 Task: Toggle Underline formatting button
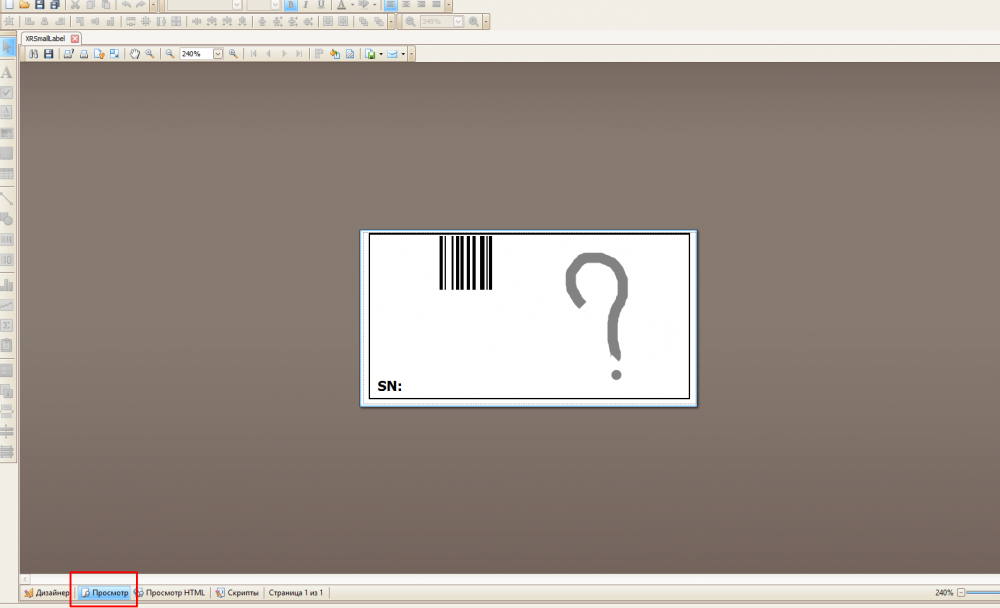coord(321,5)
